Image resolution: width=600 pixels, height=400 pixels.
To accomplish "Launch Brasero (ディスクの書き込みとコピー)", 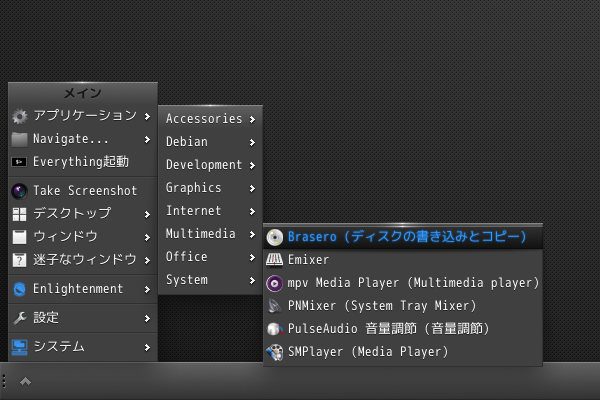I will 403,237.
